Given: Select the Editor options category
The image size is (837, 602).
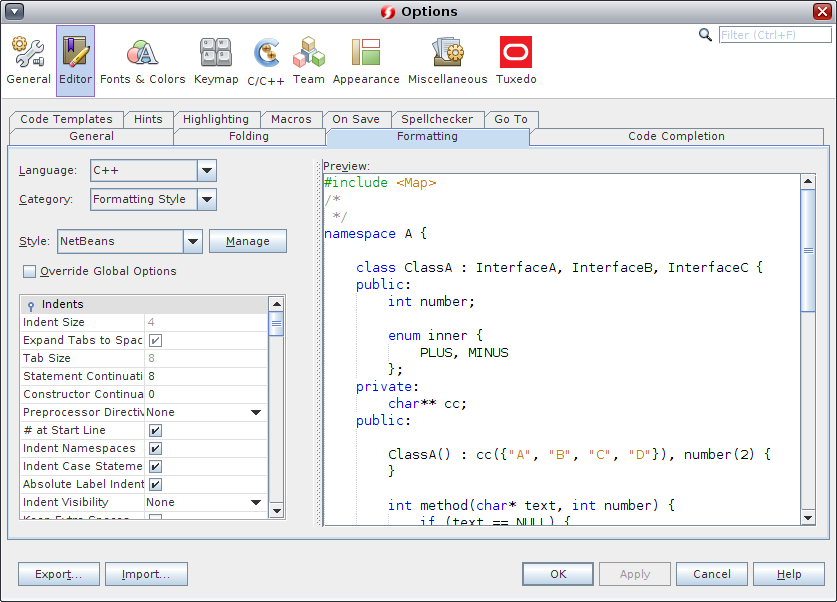Looking at the screenshot, I should click(75, 60).
